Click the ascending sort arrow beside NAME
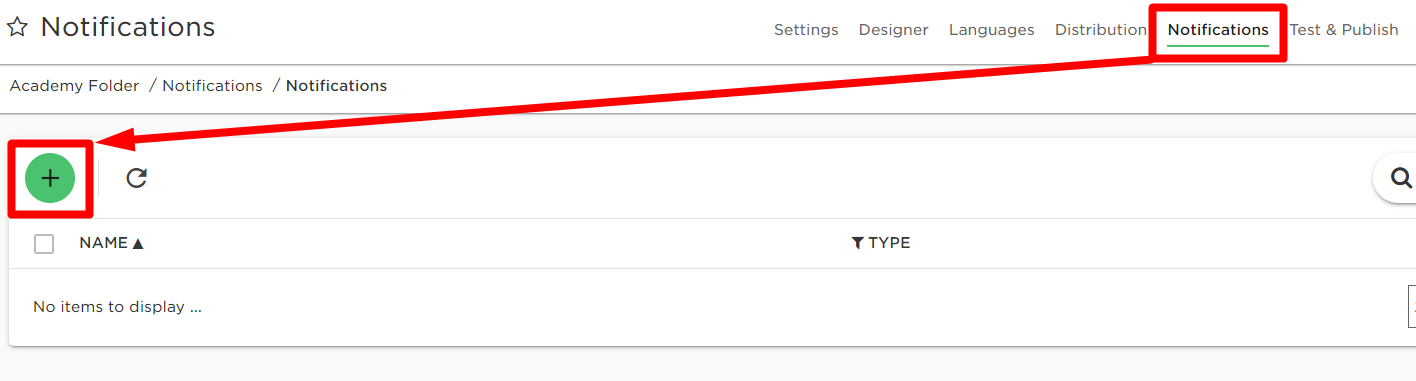The image size is (1416, 381). 138,243
